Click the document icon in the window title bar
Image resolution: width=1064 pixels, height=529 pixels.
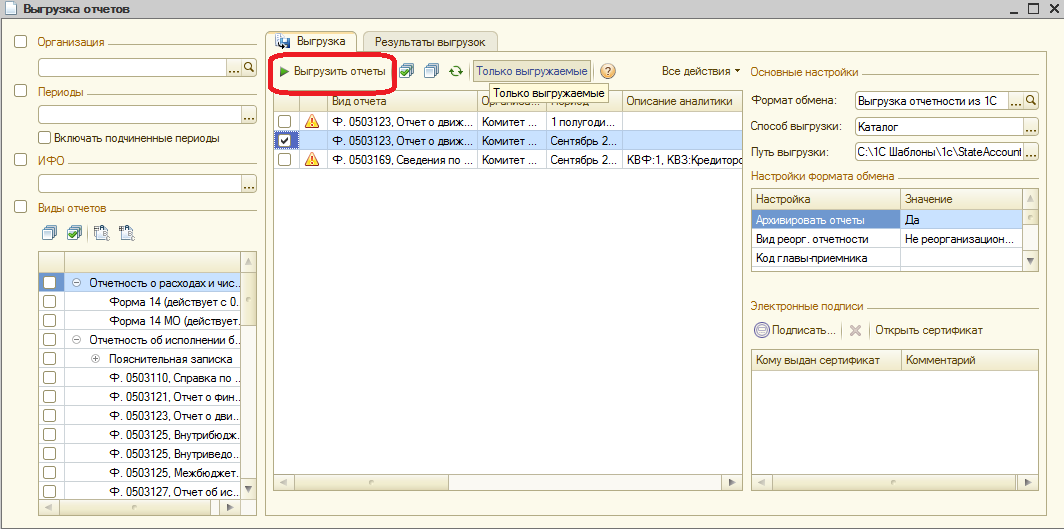11,9
